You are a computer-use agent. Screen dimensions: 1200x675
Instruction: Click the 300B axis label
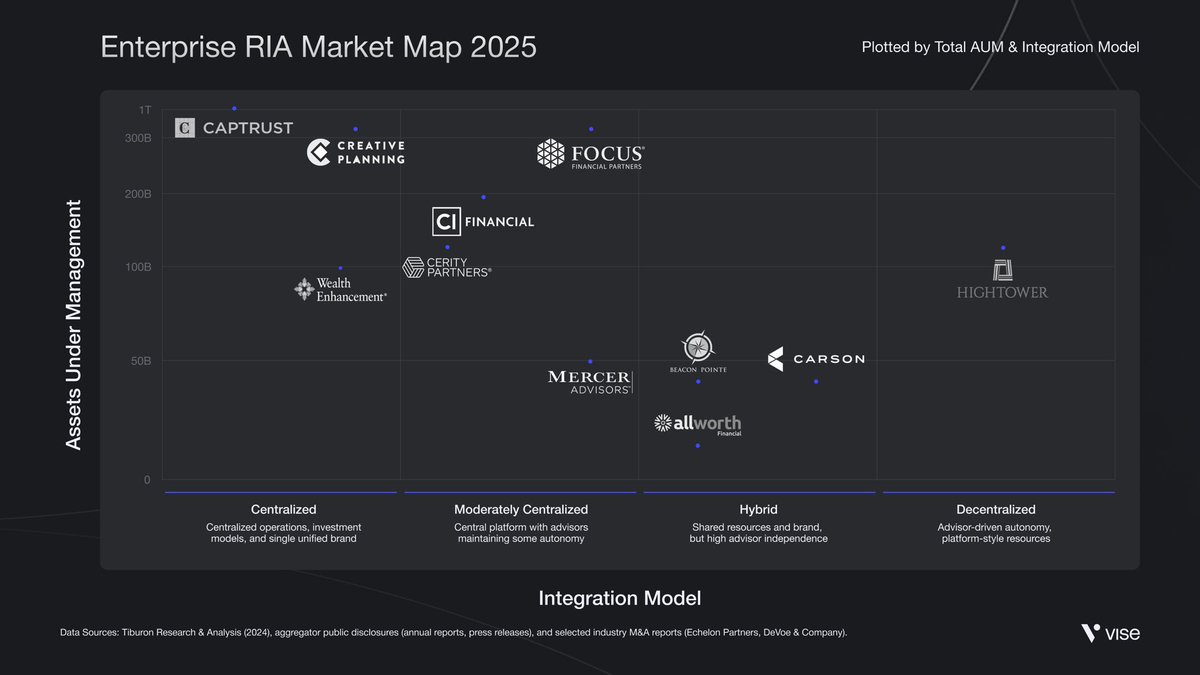coord(139,138)
